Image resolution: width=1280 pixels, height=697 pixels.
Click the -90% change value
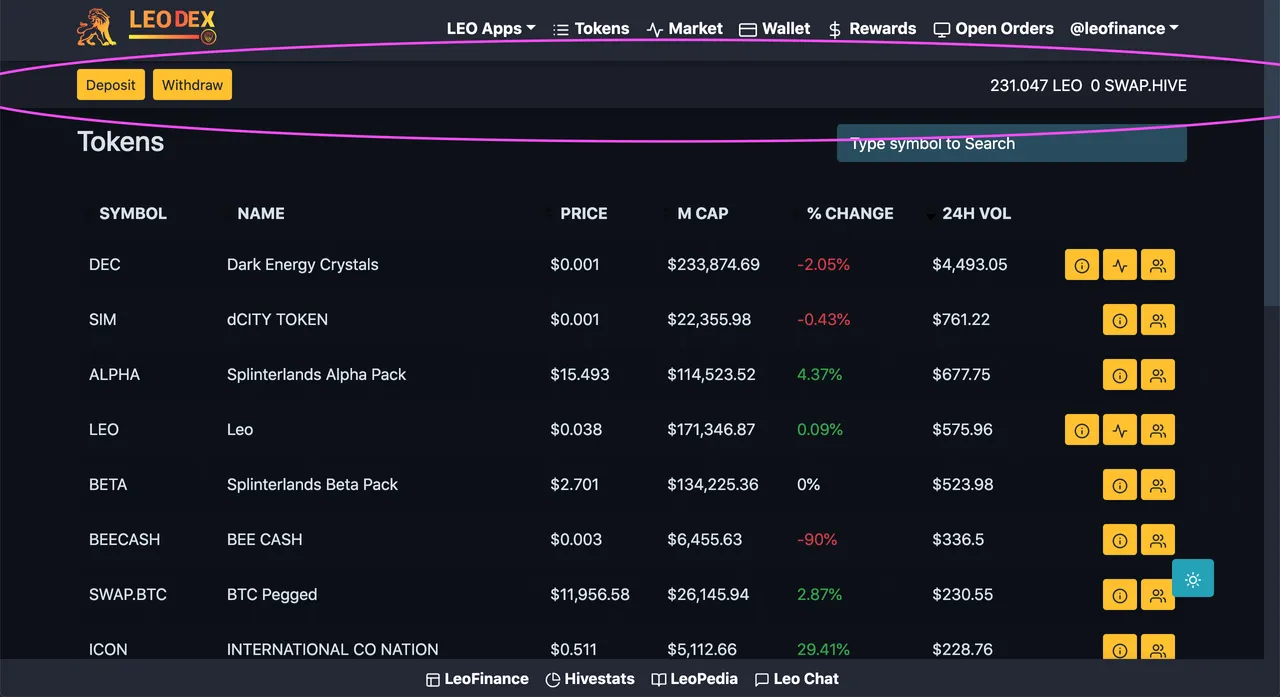click(x=817, y=540)
